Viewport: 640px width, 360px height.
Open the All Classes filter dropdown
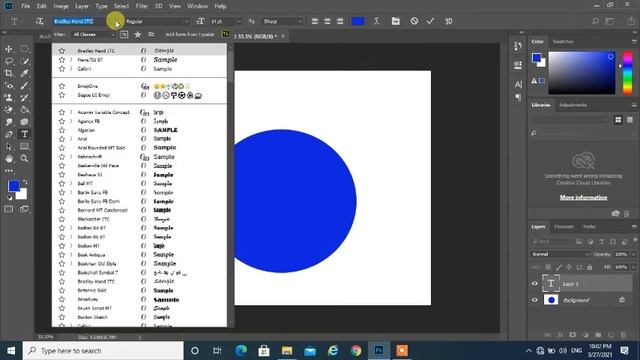coord(94,35)
